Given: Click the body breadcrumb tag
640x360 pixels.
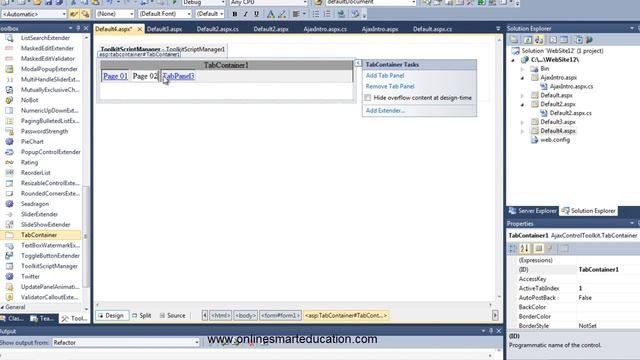Looking at the screenshot, I should 245,316.
